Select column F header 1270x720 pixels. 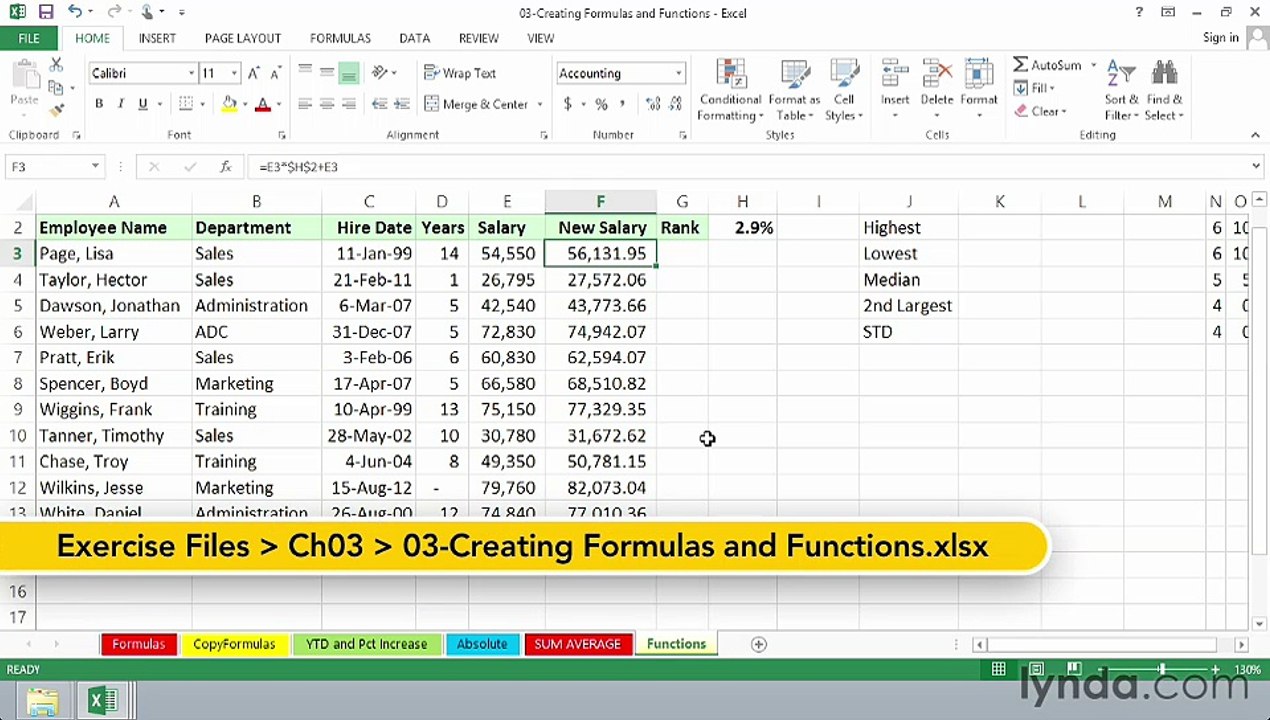[x=600, y=202]
